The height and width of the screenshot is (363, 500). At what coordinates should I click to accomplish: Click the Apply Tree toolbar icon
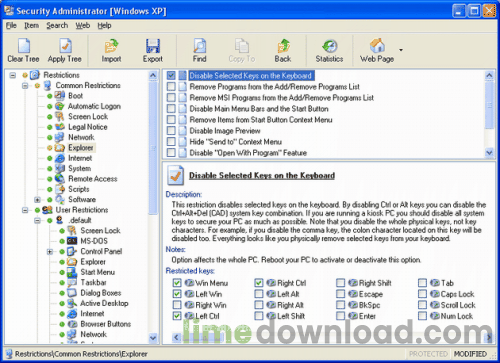[65, 46]
